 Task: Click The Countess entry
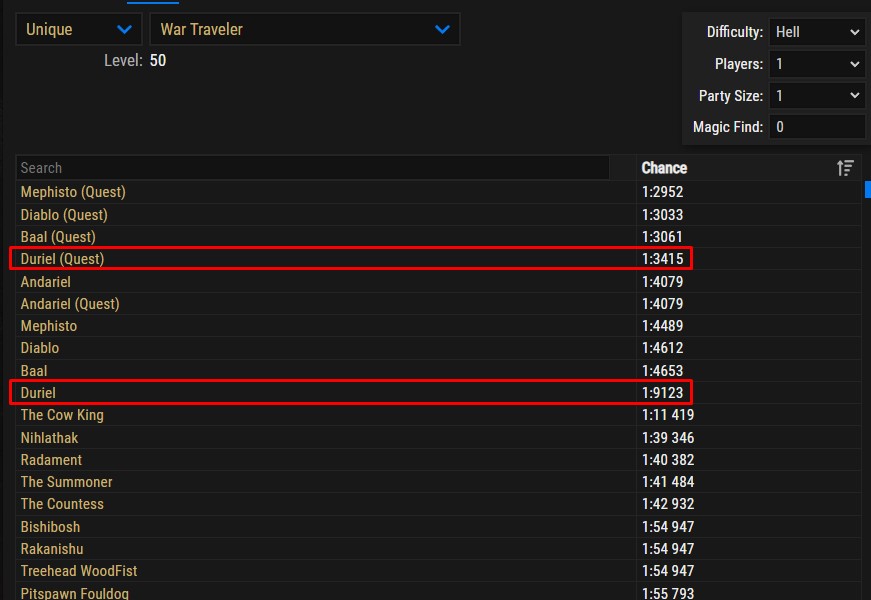pos(62,504)
